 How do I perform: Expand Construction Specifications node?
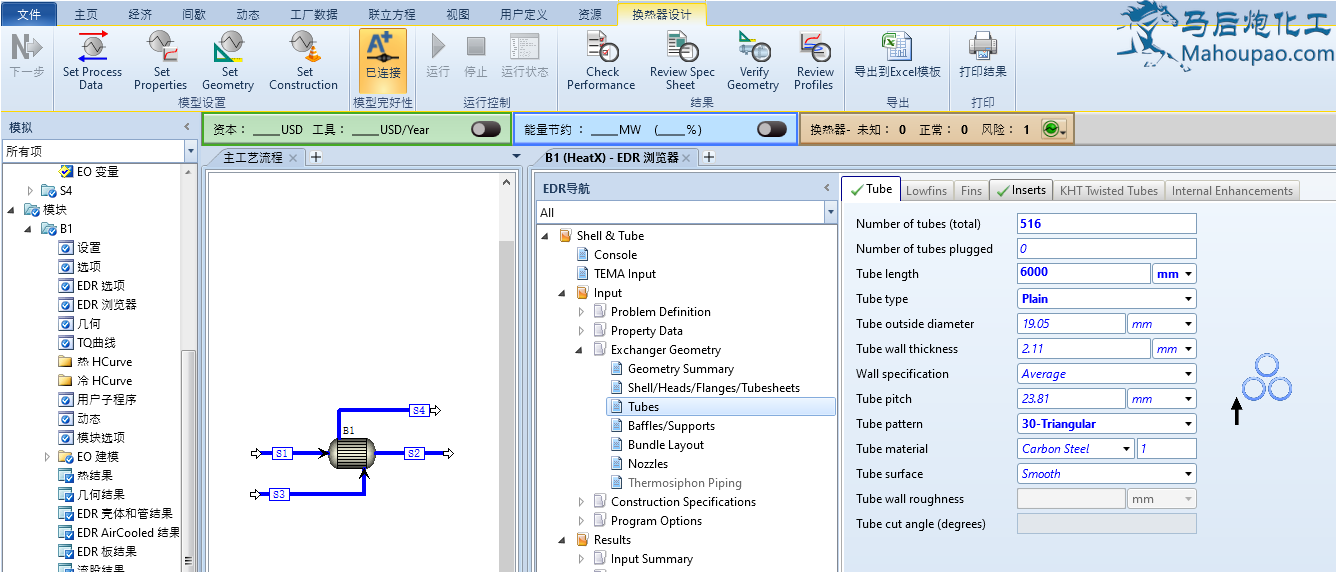(582, 502)
